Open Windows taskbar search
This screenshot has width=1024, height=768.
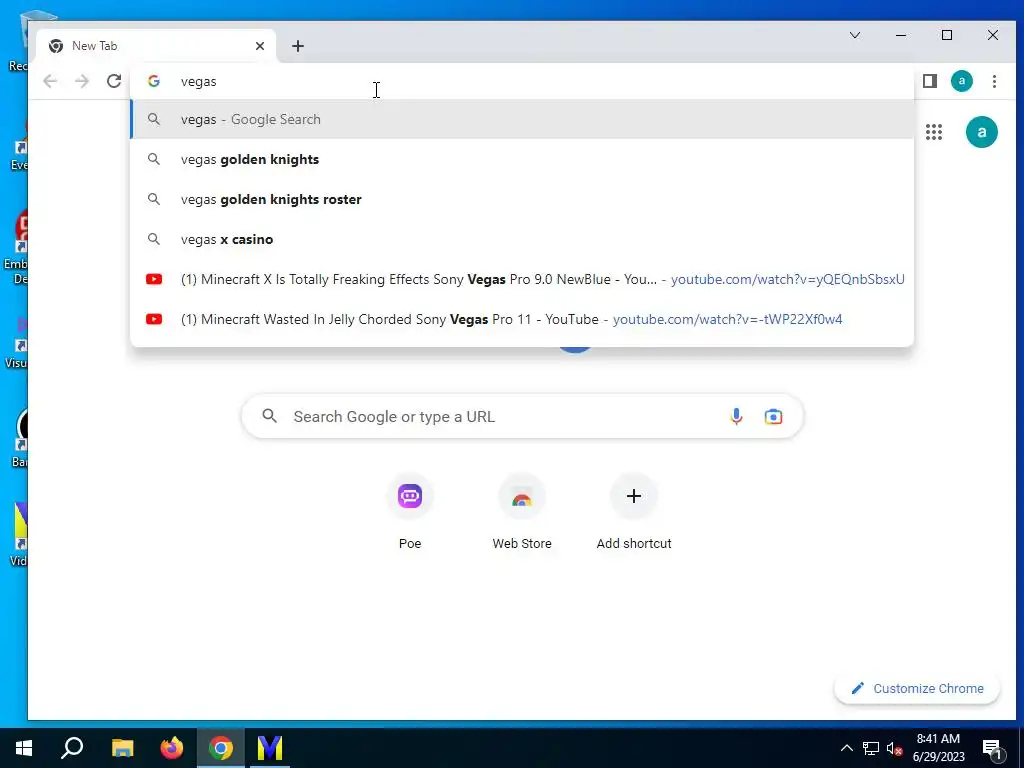pyautogui.click(x=72, y=748)
